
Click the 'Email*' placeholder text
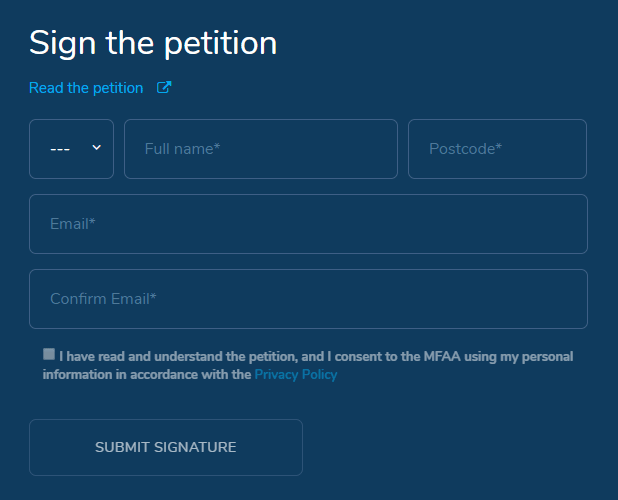click(x=72, y=224)
